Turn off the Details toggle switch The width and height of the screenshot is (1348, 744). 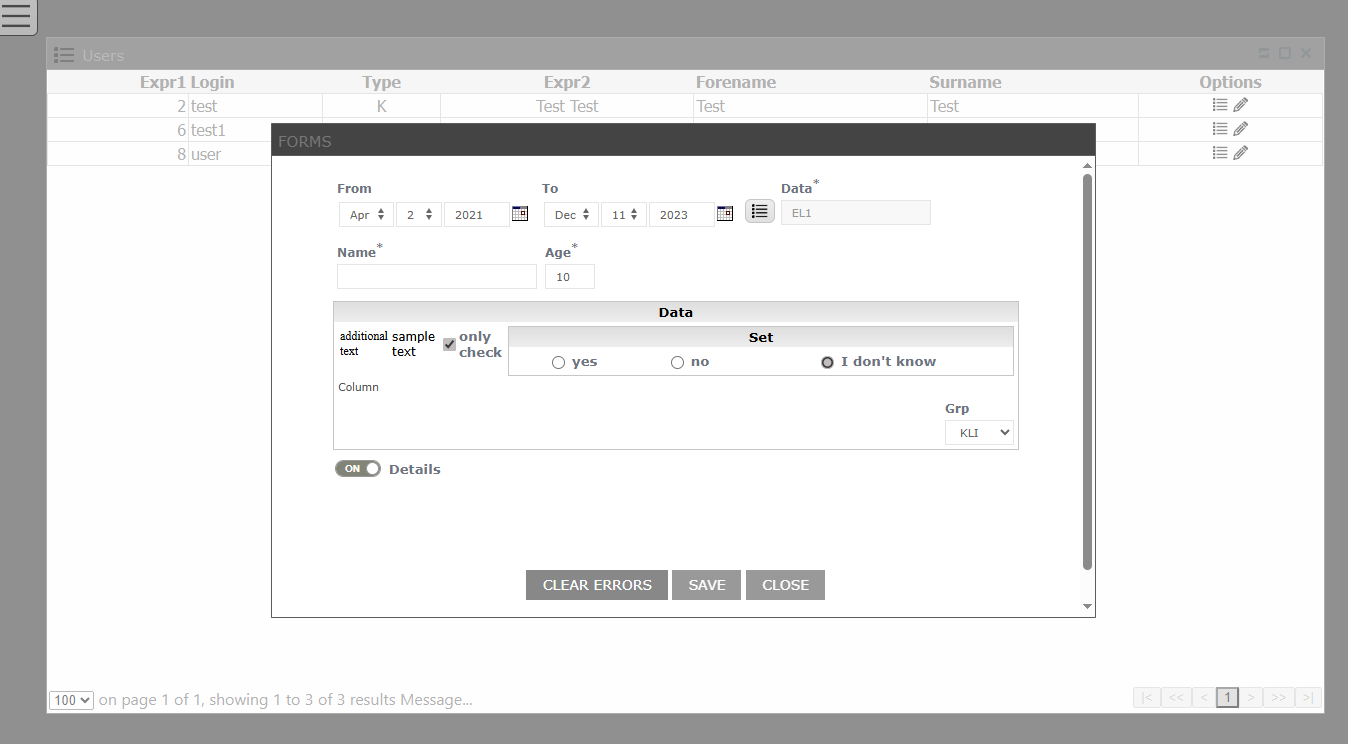click(358, 469)
